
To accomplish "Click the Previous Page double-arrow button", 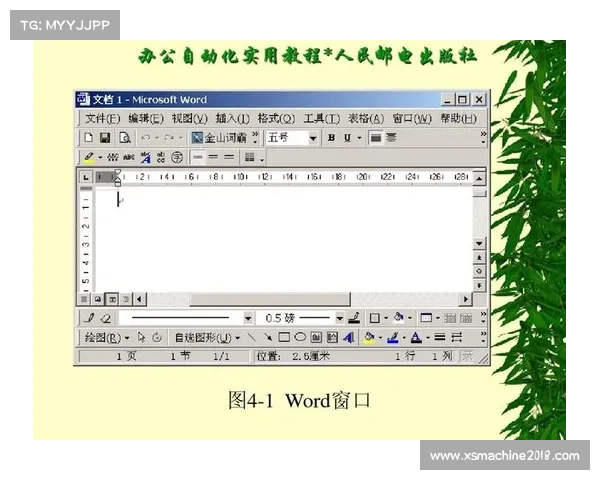I will point(479,258).
